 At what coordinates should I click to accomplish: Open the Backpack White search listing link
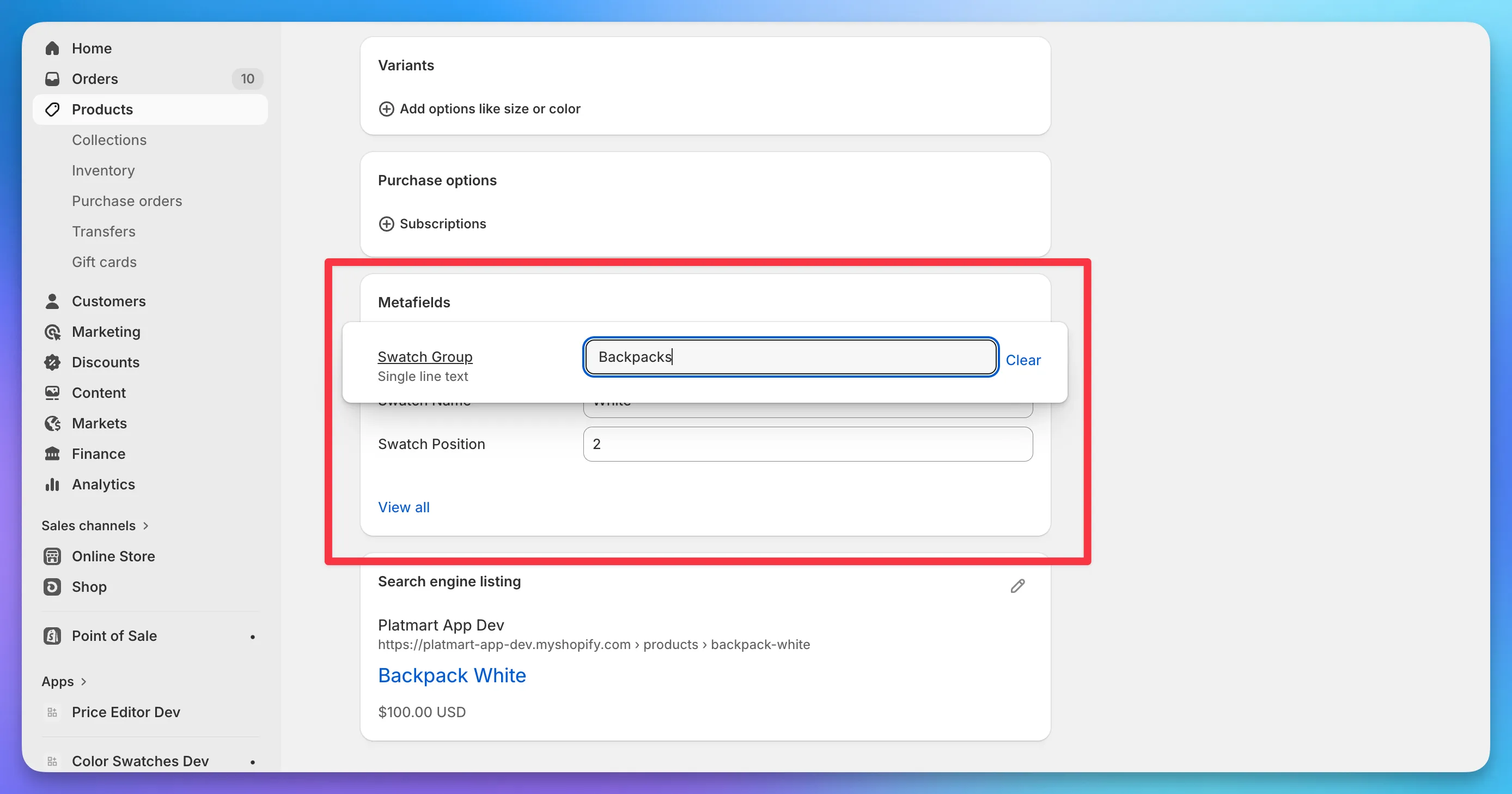point(452,675)
